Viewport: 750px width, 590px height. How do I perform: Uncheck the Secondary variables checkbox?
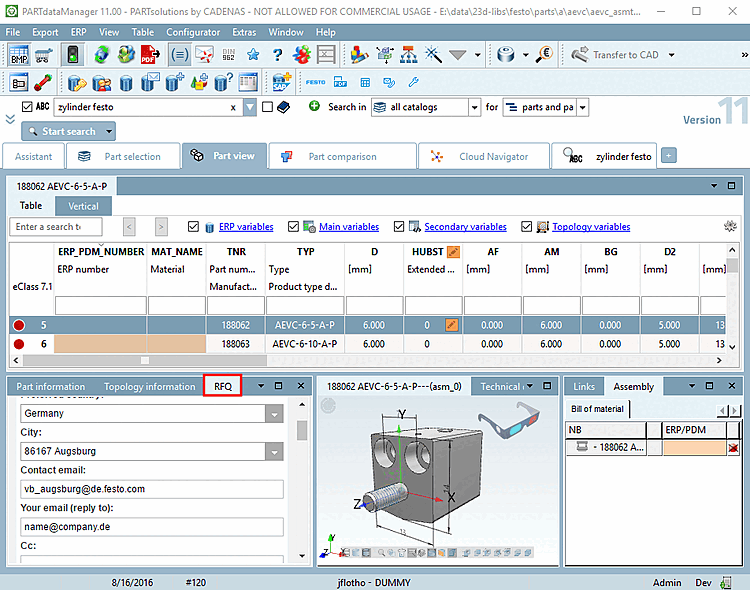pyautogui.click(x=400, y=227)
